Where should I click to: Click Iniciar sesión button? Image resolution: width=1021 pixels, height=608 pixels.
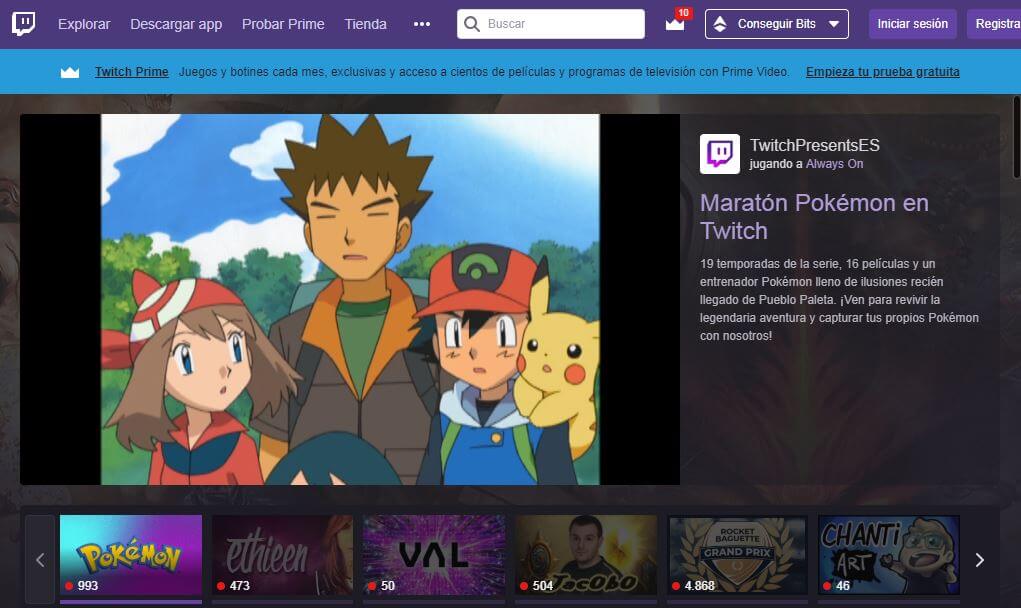coord(912,24)
